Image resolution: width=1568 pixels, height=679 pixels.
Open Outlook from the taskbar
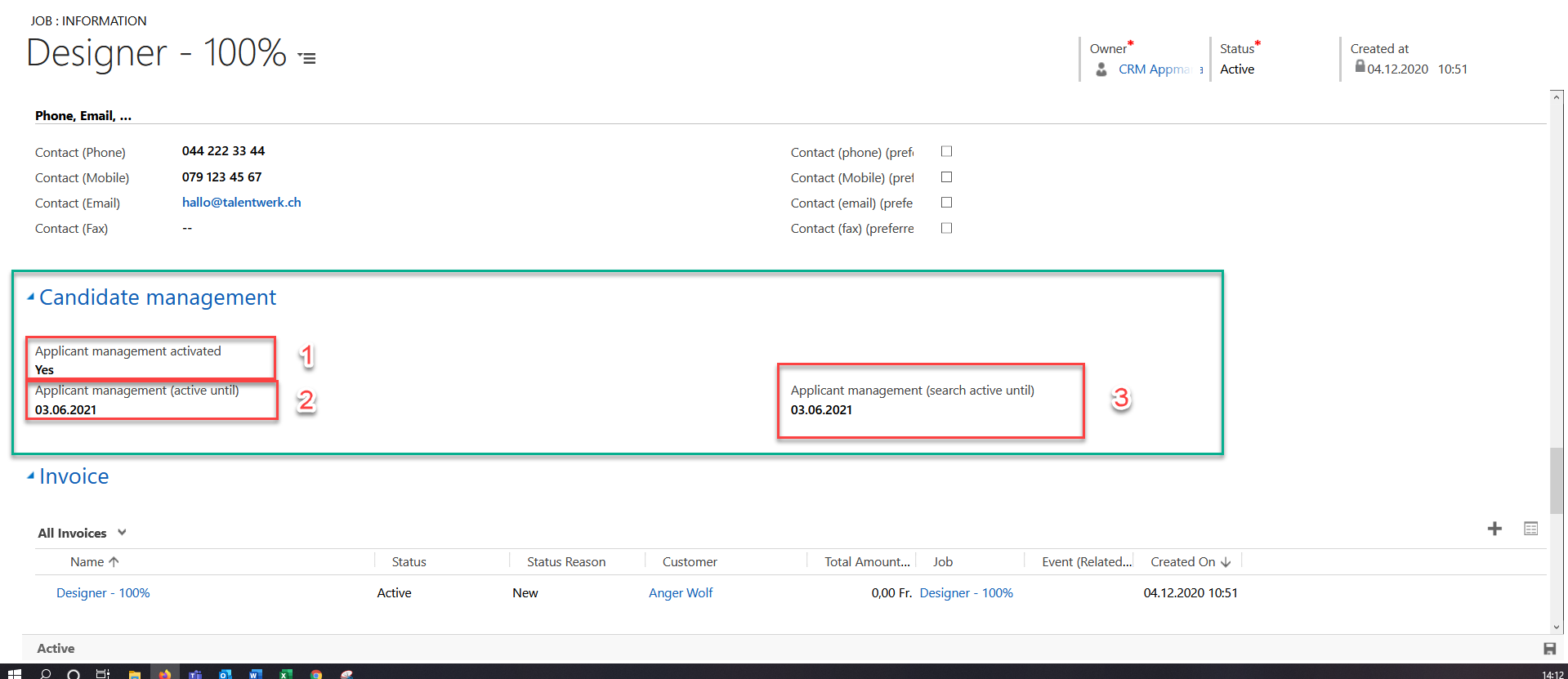click(x=226, y=673)
